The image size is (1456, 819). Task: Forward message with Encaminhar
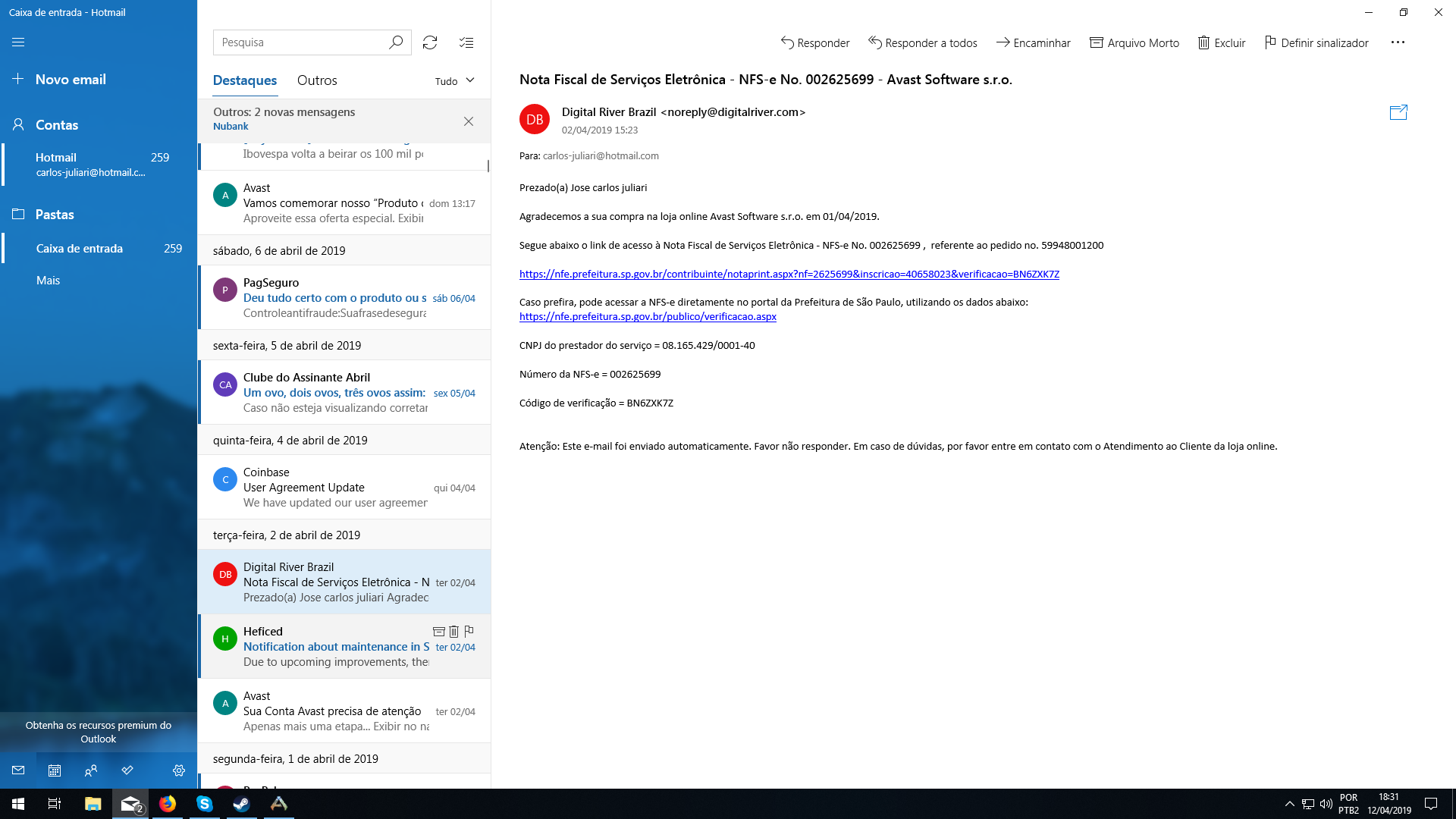pyautogui.click(x=1034, y=43)
